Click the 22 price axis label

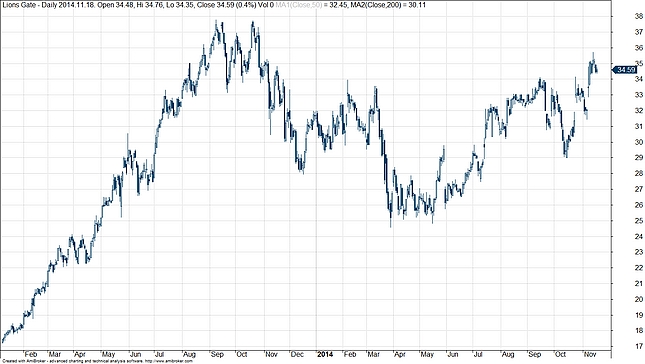[x=639, y=268]
